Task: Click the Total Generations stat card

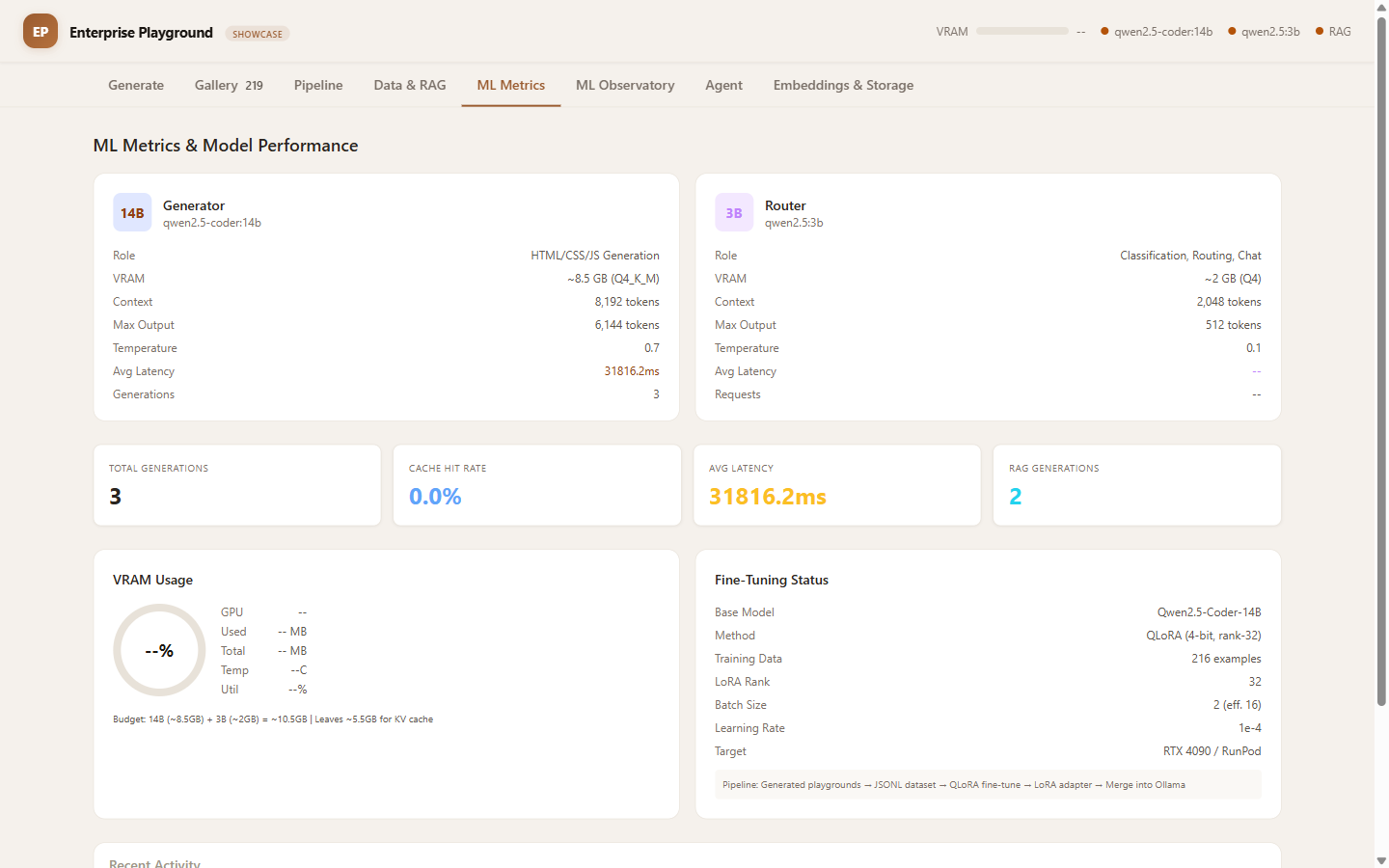Action: (x=237, y=485)
